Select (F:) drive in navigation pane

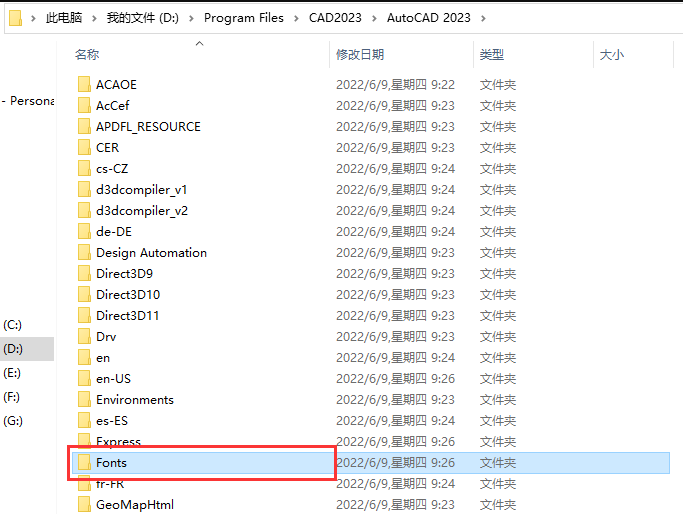click(x=12, y=397)
